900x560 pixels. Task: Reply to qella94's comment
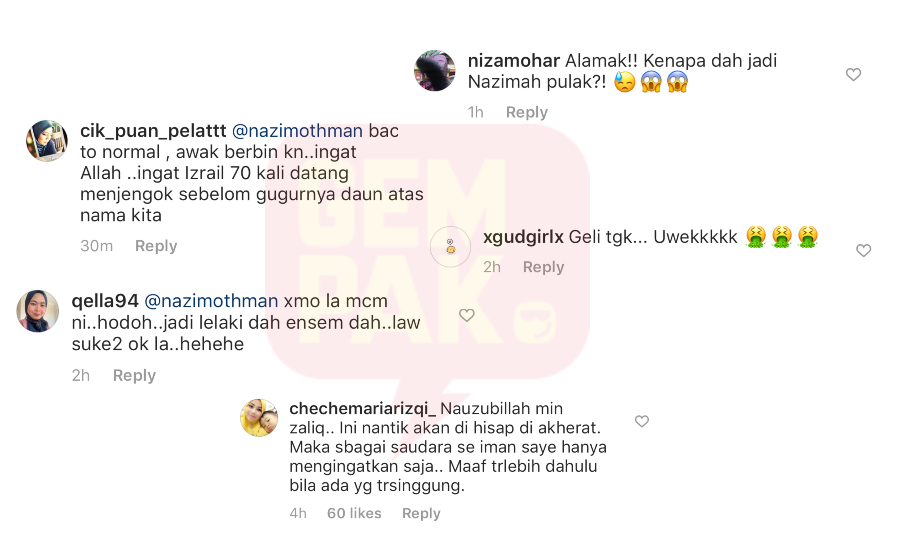134,375
